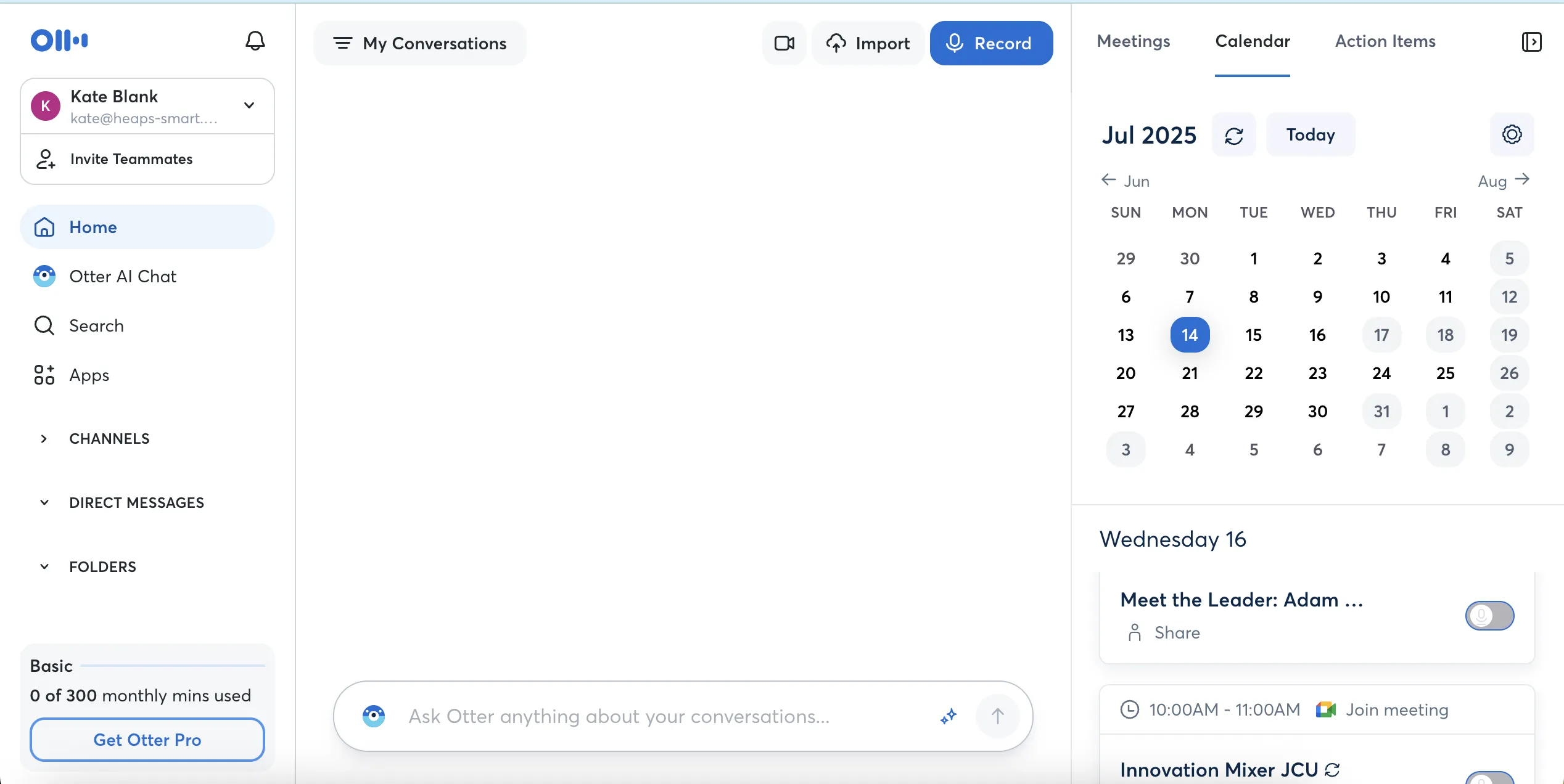1564x784 pixels.
Task: Open My Conversations filter dropdown
Action: coord(420,43)
